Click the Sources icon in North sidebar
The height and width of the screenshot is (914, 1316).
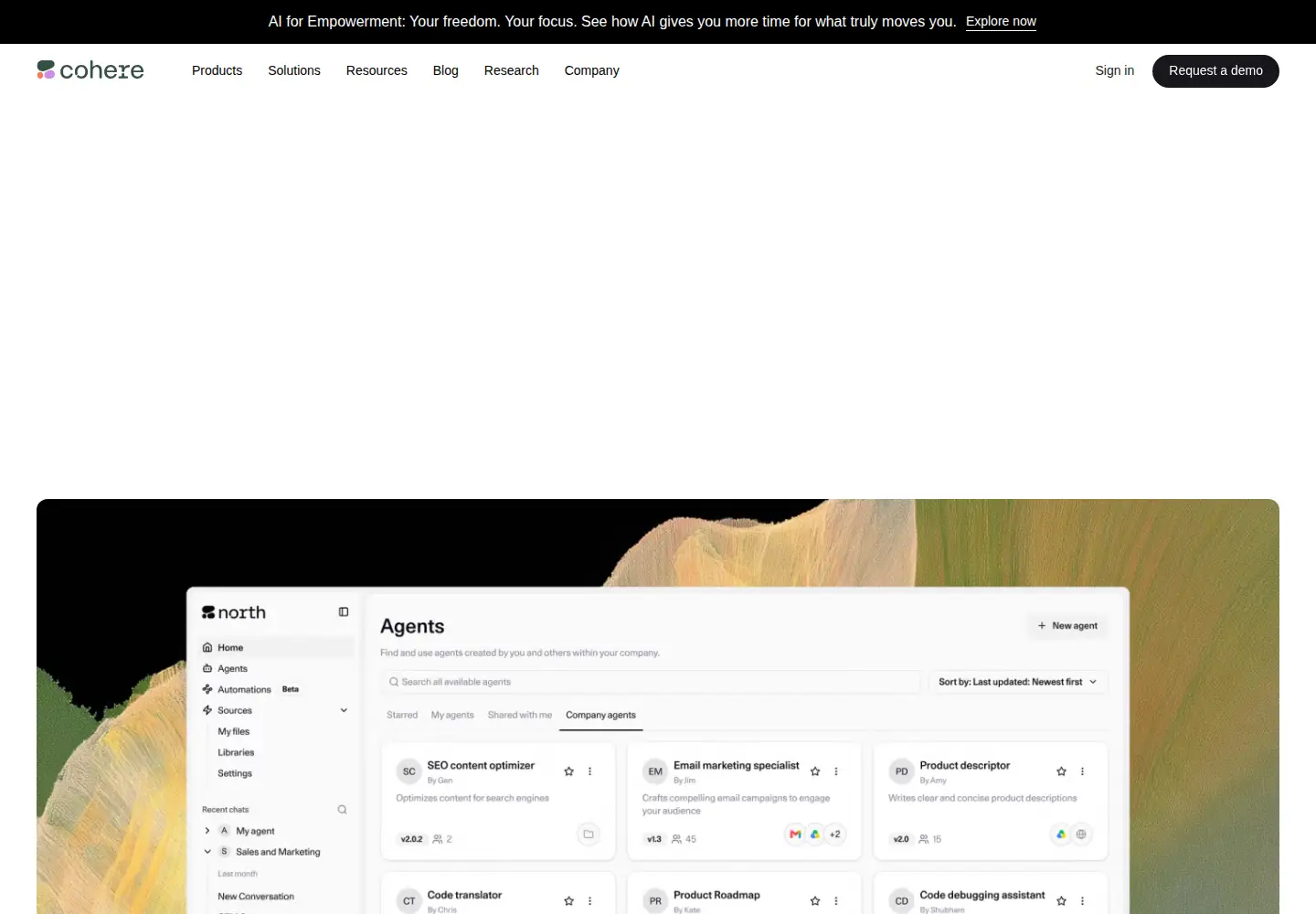tap(207, 710)
